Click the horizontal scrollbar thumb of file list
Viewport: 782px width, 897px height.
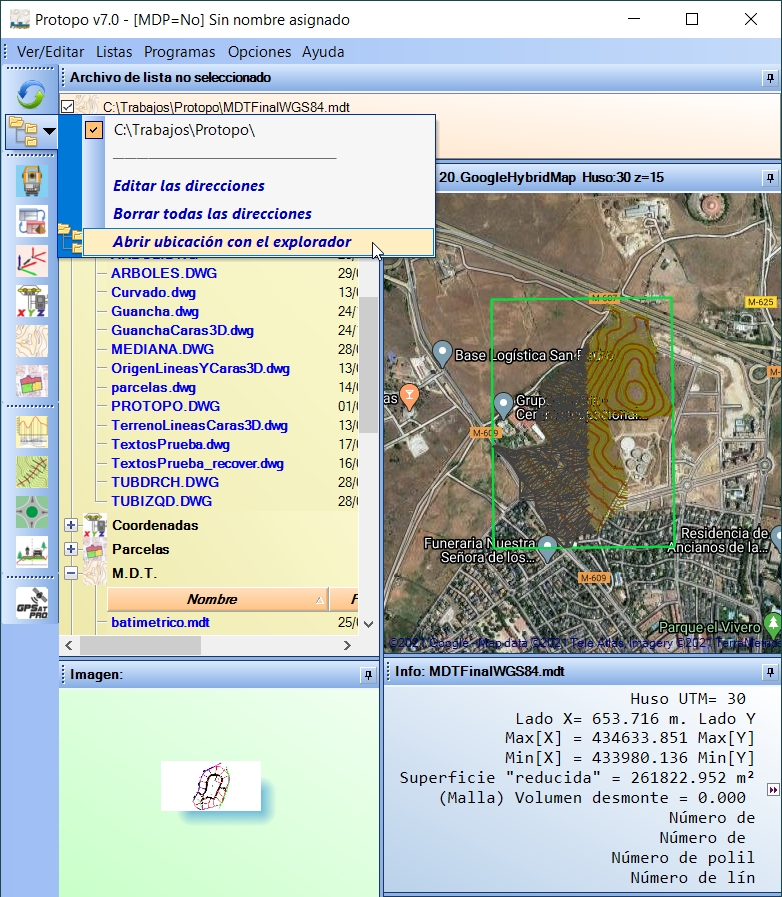tap(140, 645)
